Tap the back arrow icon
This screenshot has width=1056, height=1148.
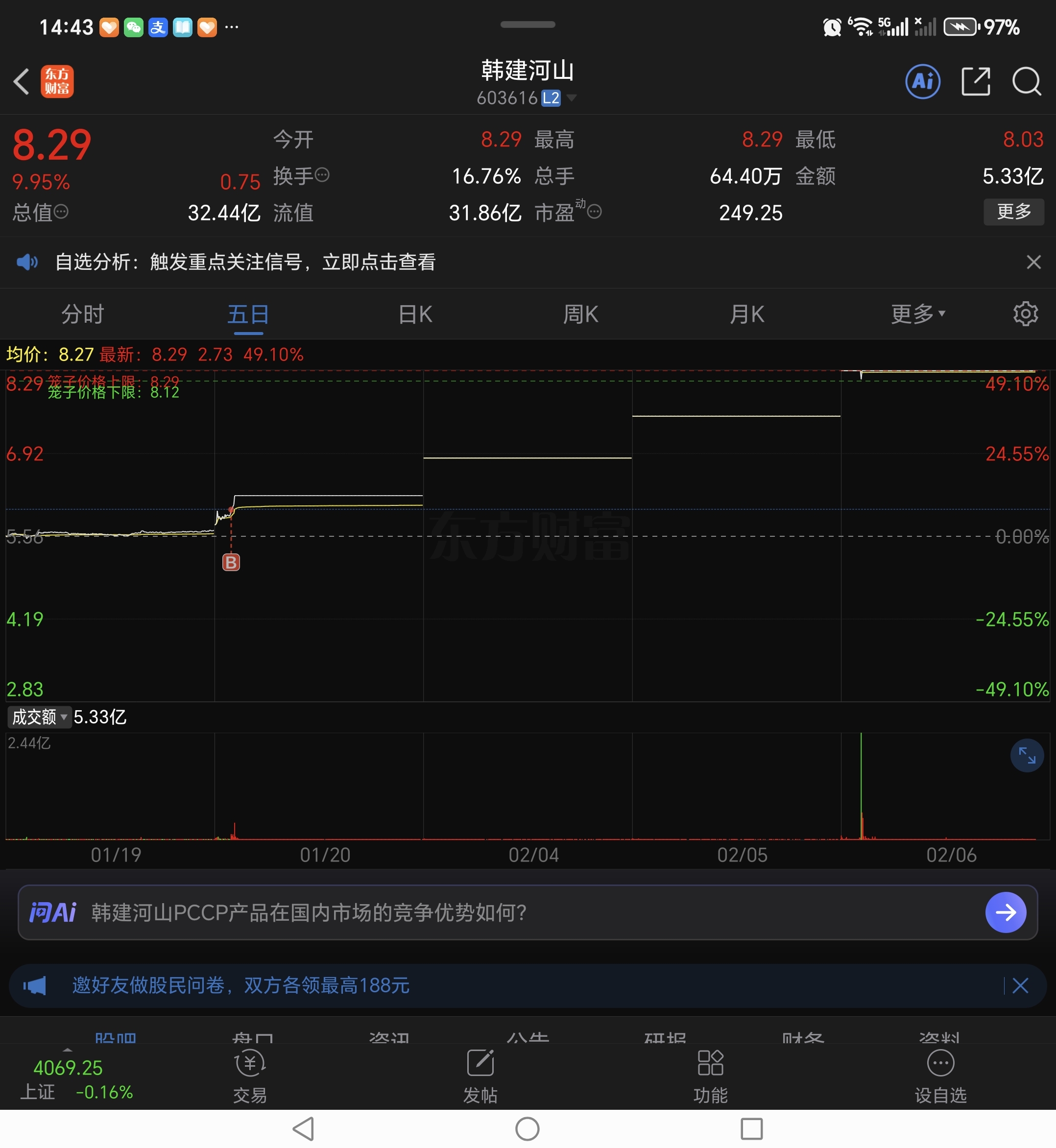coord(22,82)
